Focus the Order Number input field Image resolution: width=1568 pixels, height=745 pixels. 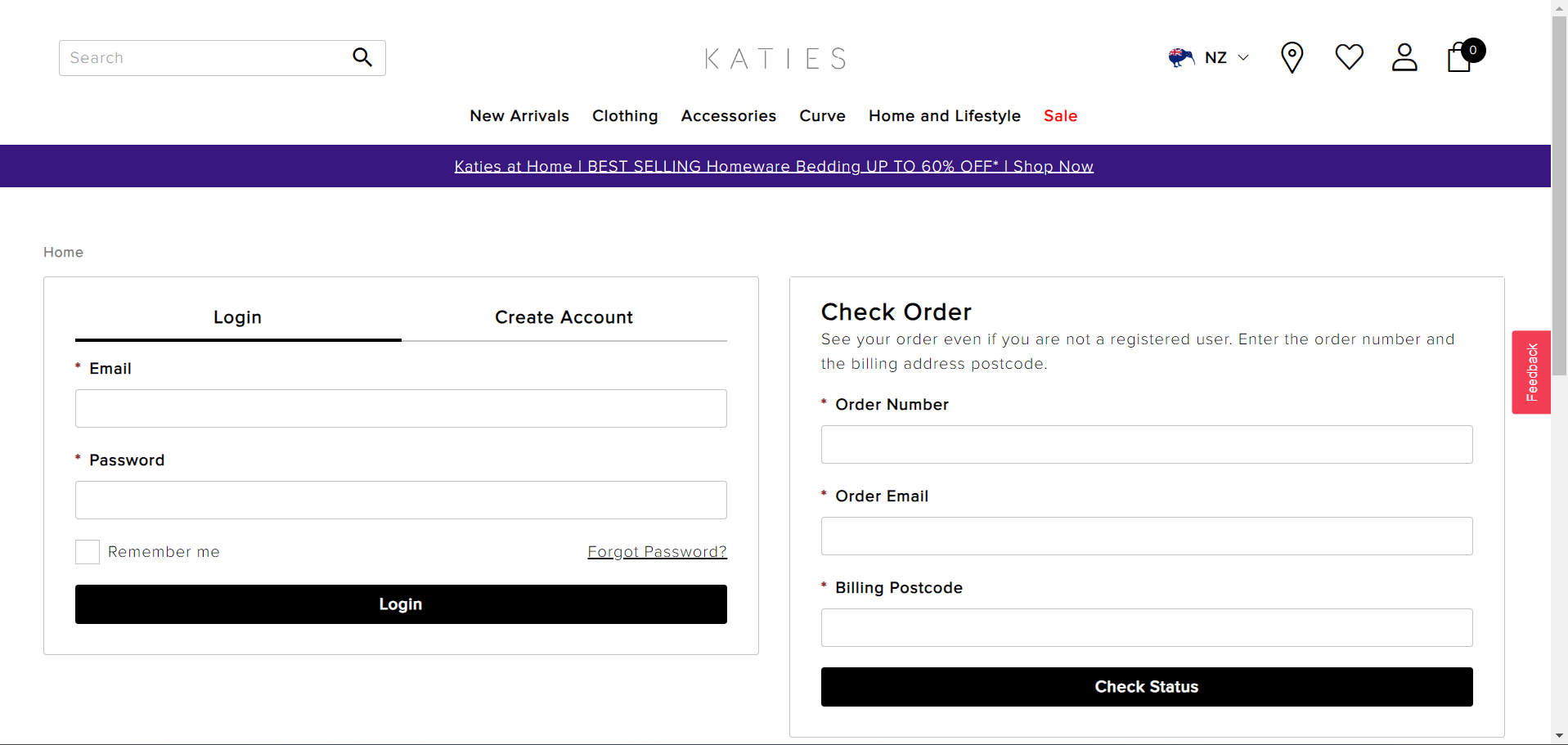(1146, 445)
